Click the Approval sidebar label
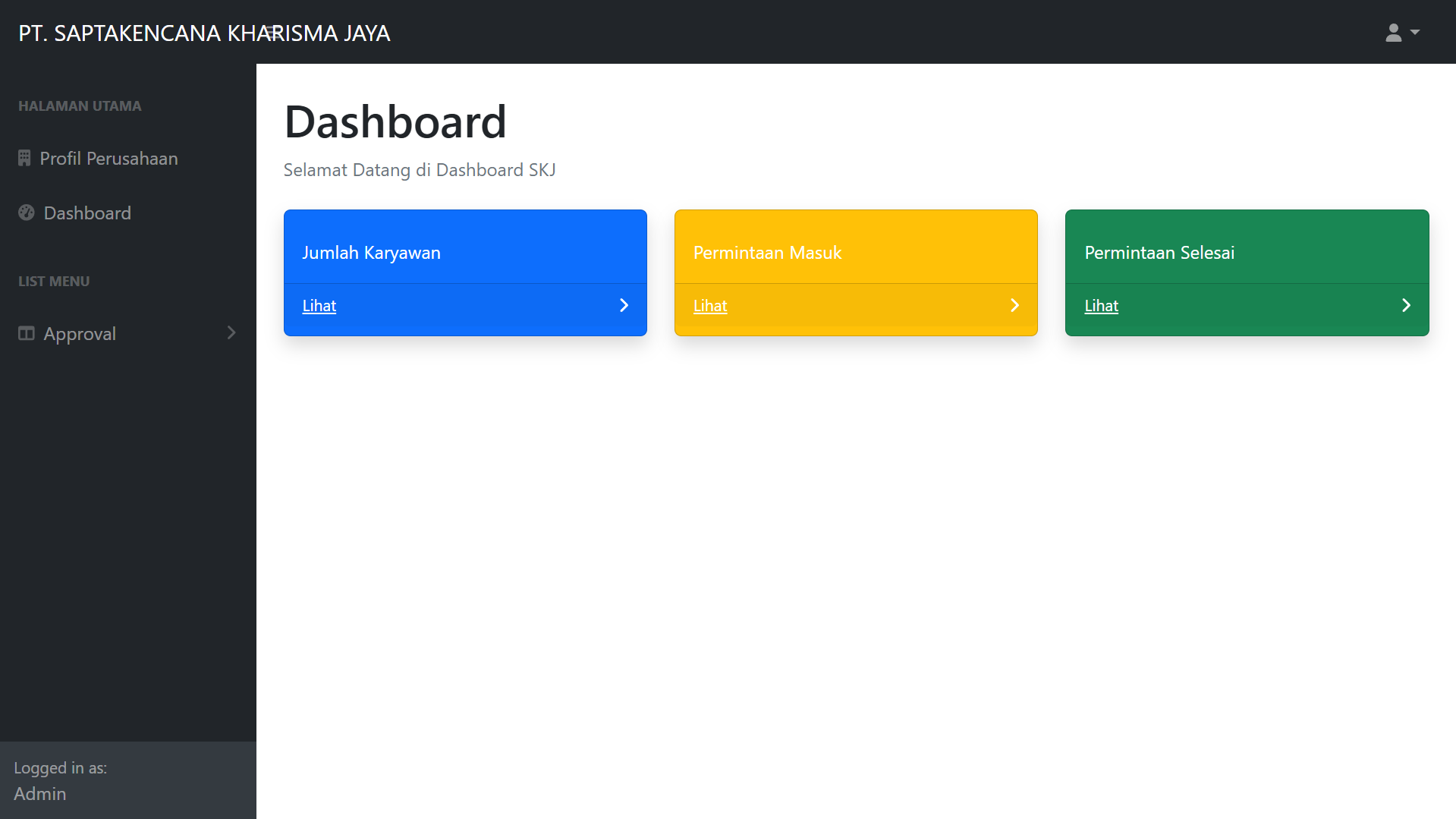The image size is (1456, 819). coord(80,334)
